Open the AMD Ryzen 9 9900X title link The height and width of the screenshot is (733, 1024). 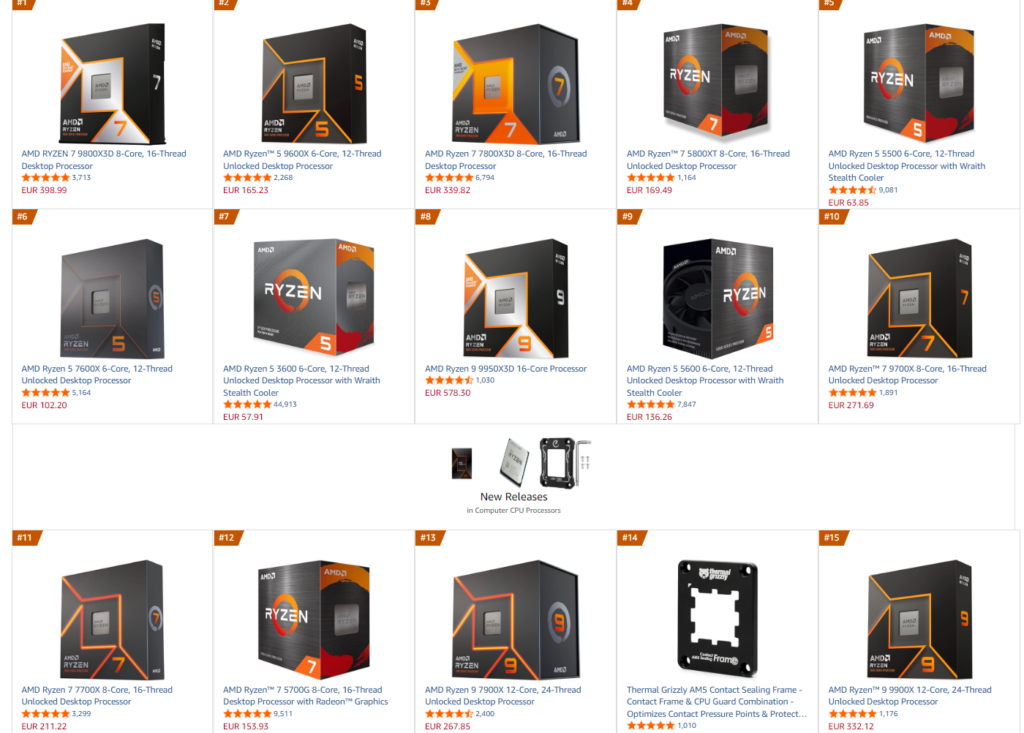pyautogui.click(x=910, y=695)
